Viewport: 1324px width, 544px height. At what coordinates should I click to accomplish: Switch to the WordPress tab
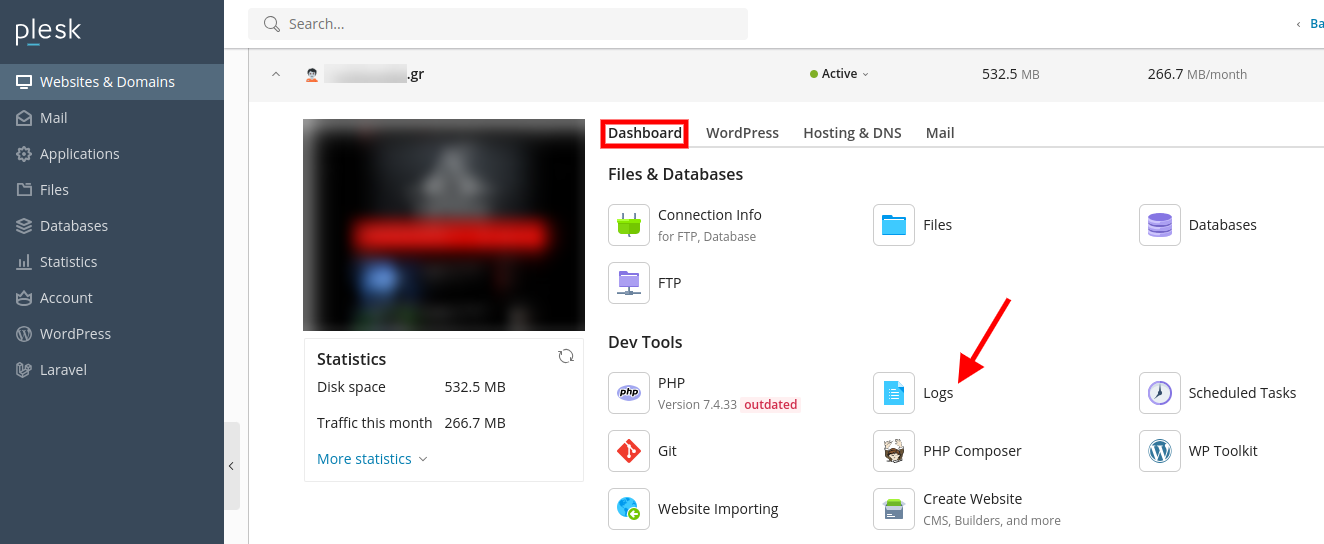point(742,133)
